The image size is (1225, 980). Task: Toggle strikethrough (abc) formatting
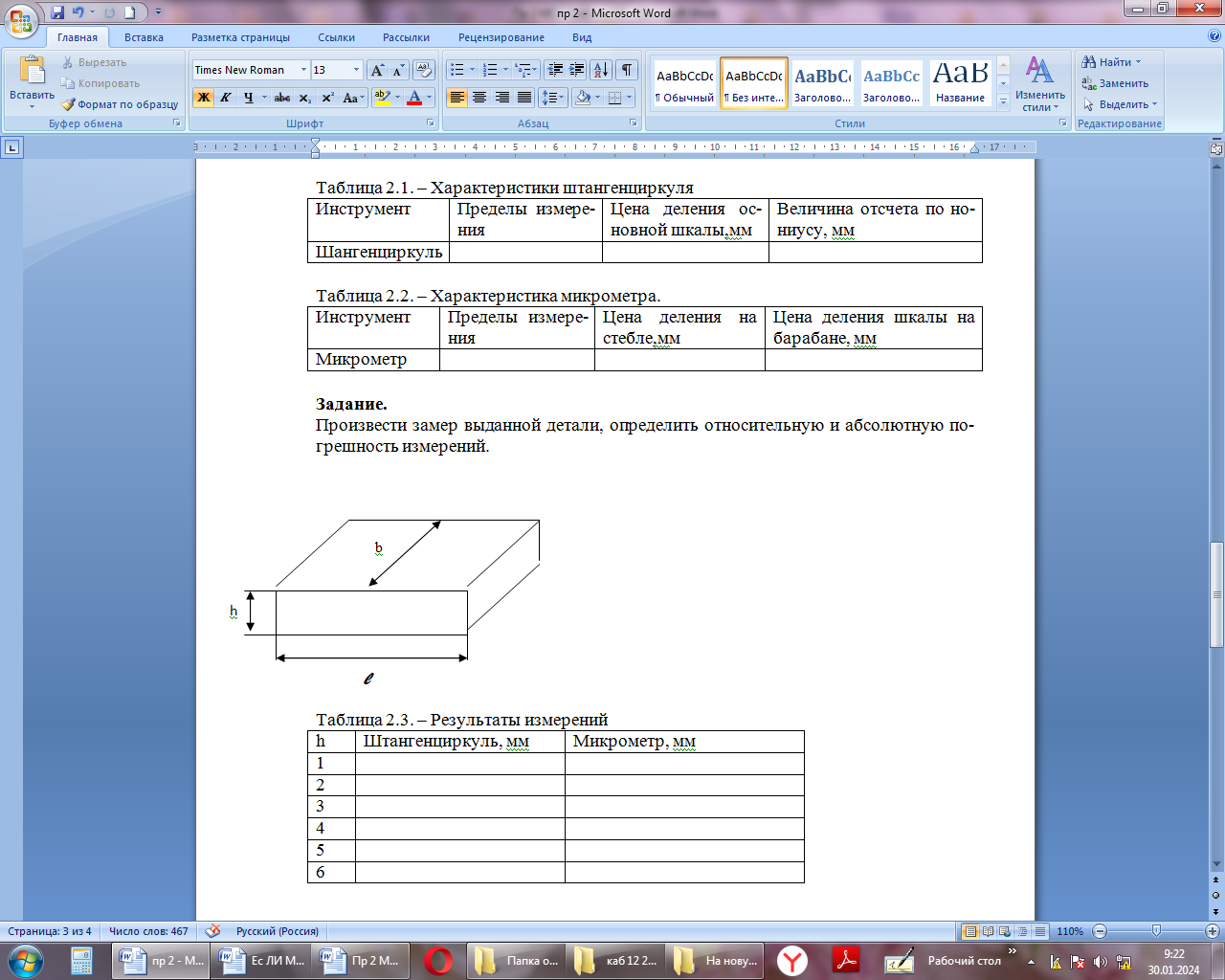click(x=282, y=98)
